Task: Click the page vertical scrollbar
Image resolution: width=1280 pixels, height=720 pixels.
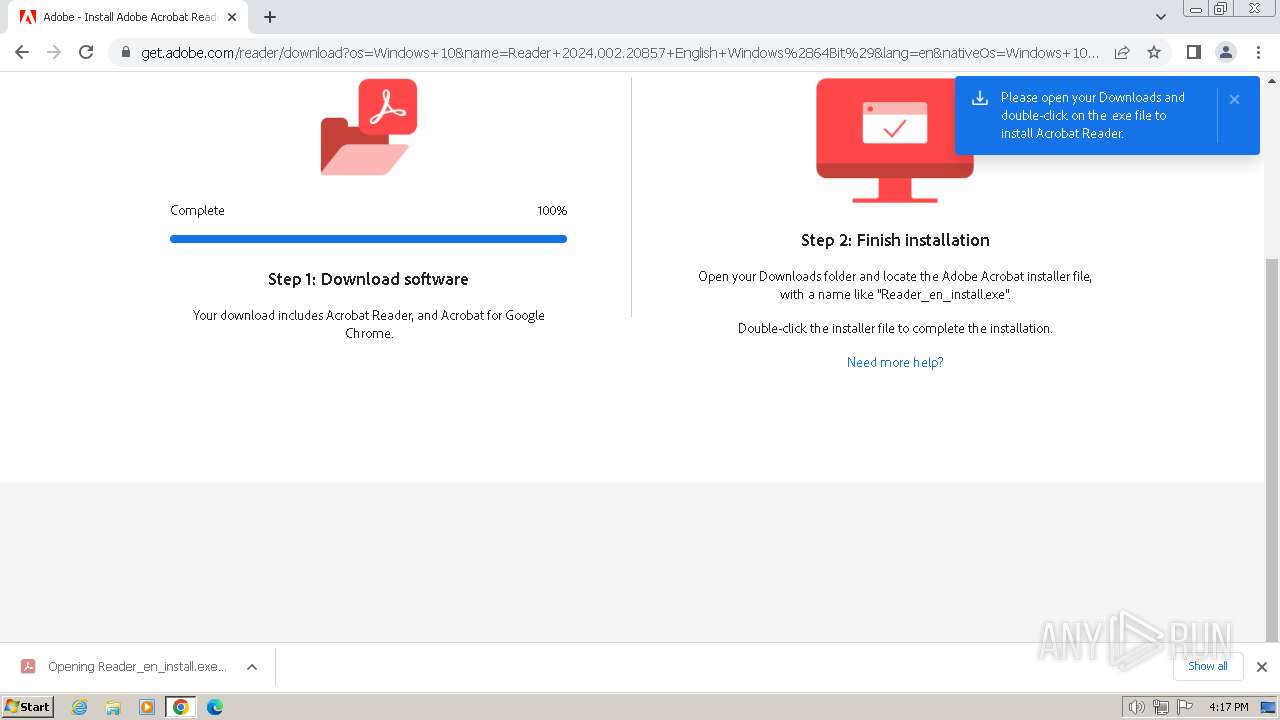Action: [1272, 450]
